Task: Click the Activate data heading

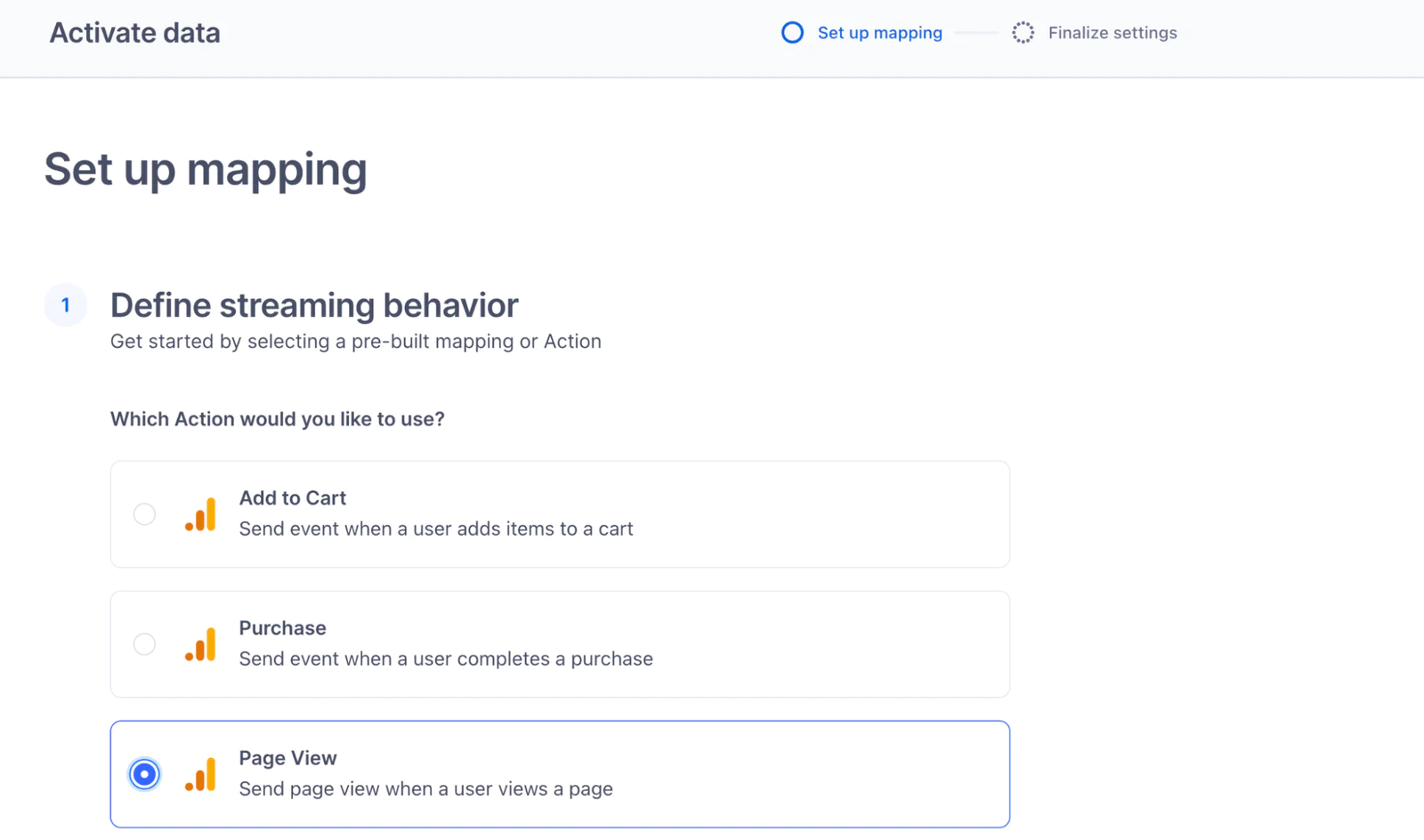Action: pyautogui.click(x=134, y=33)
